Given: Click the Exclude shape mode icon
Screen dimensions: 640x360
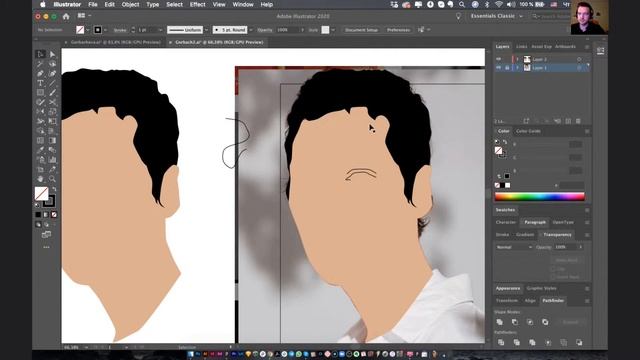Looking at the screenshot, I should pos(545,322).
